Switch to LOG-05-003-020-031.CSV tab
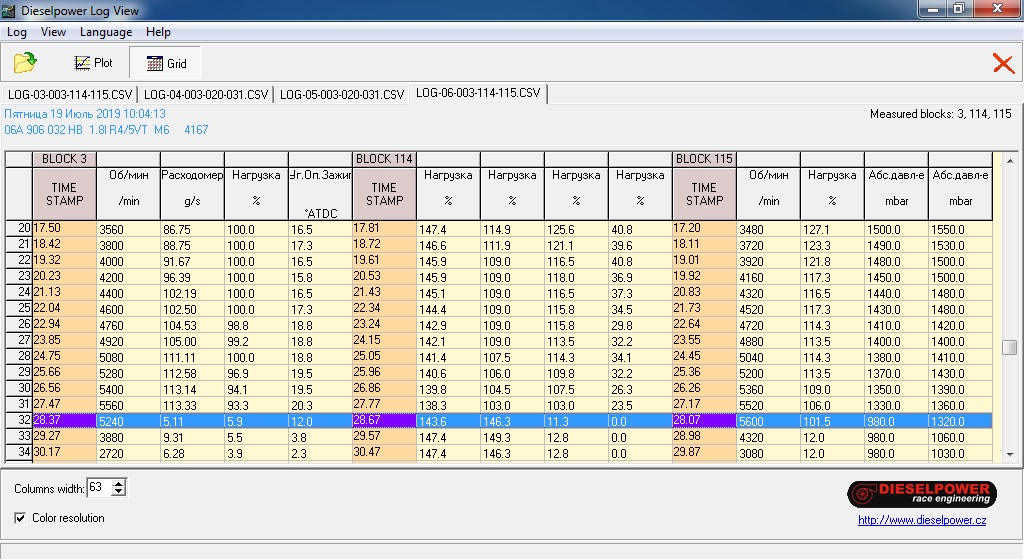The height and width of the screenshot is (560, 1024). [342, 95]
